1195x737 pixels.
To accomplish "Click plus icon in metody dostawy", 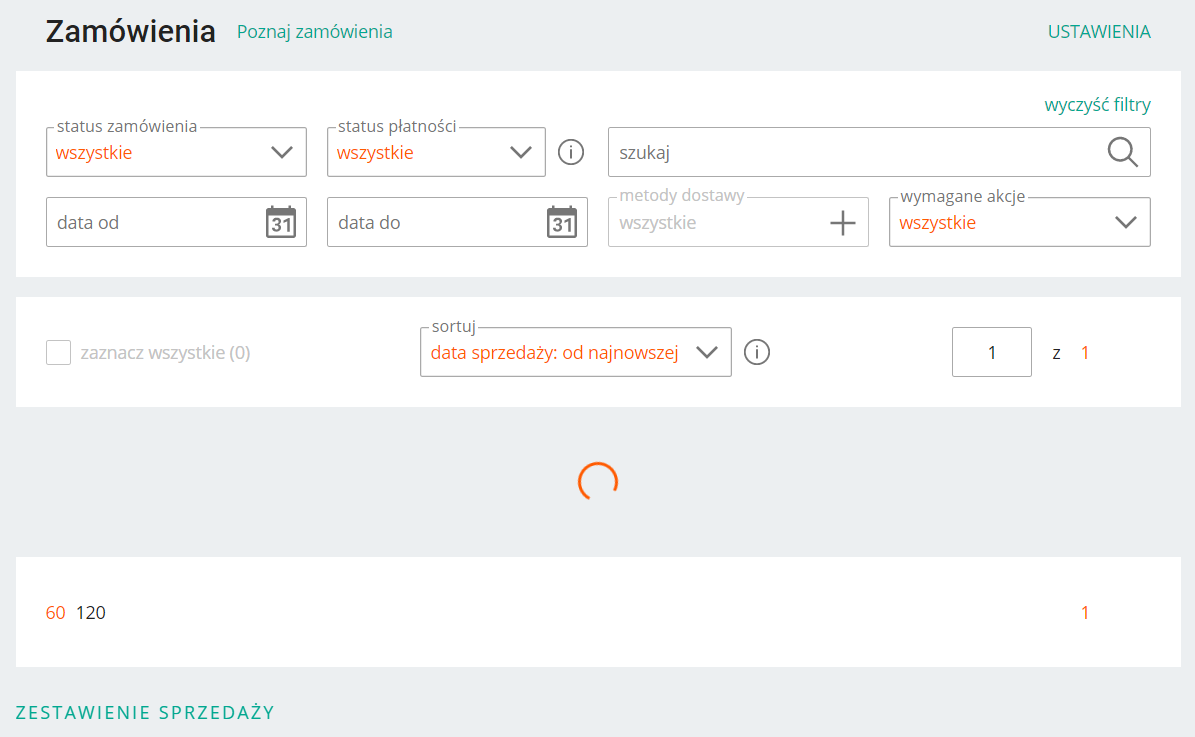I will tap(843, 222).
